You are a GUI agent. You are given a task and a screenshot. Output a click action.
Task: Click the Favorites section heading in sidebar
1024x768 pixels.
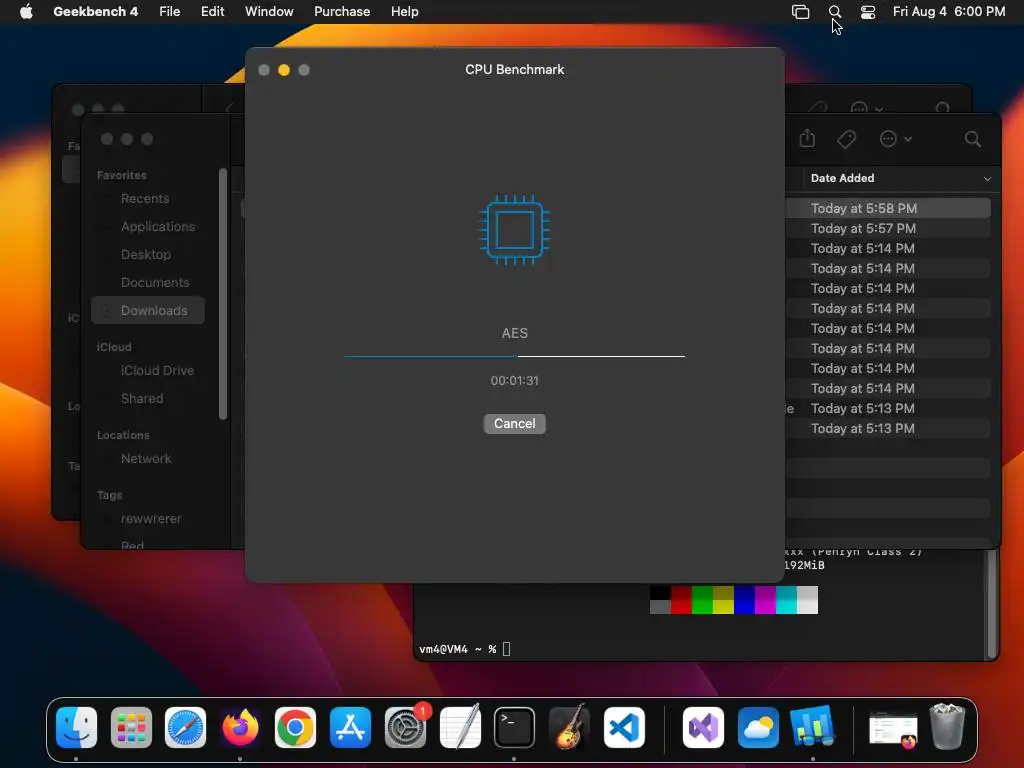(121, 175)
